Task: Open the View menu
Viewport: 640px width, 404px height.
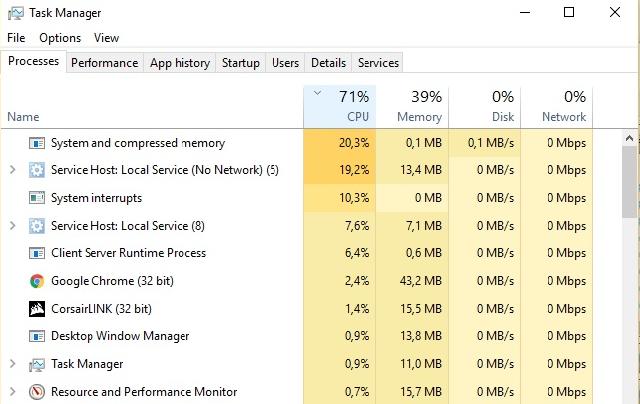Action: 106,38
